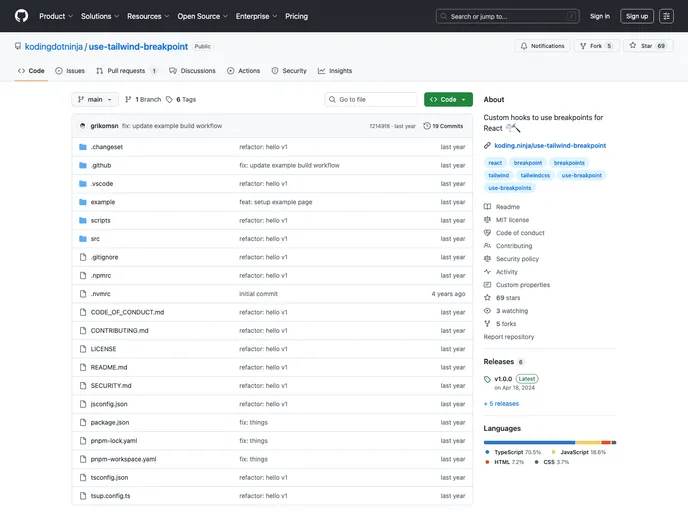Click the Custom properties icon
Viewport: 688px width, 512px height.
coord(487,285)
